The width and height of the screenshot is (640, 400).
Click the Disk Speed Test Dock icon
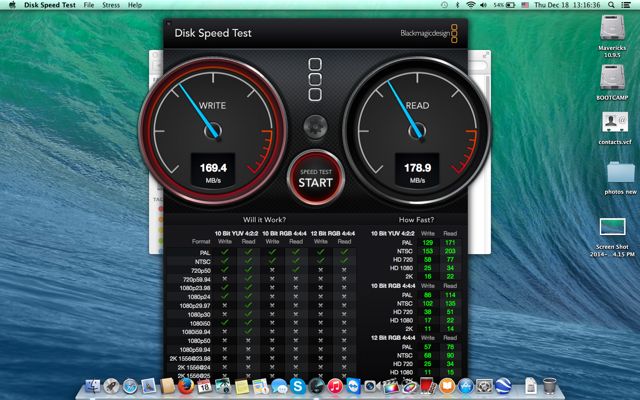316,386
